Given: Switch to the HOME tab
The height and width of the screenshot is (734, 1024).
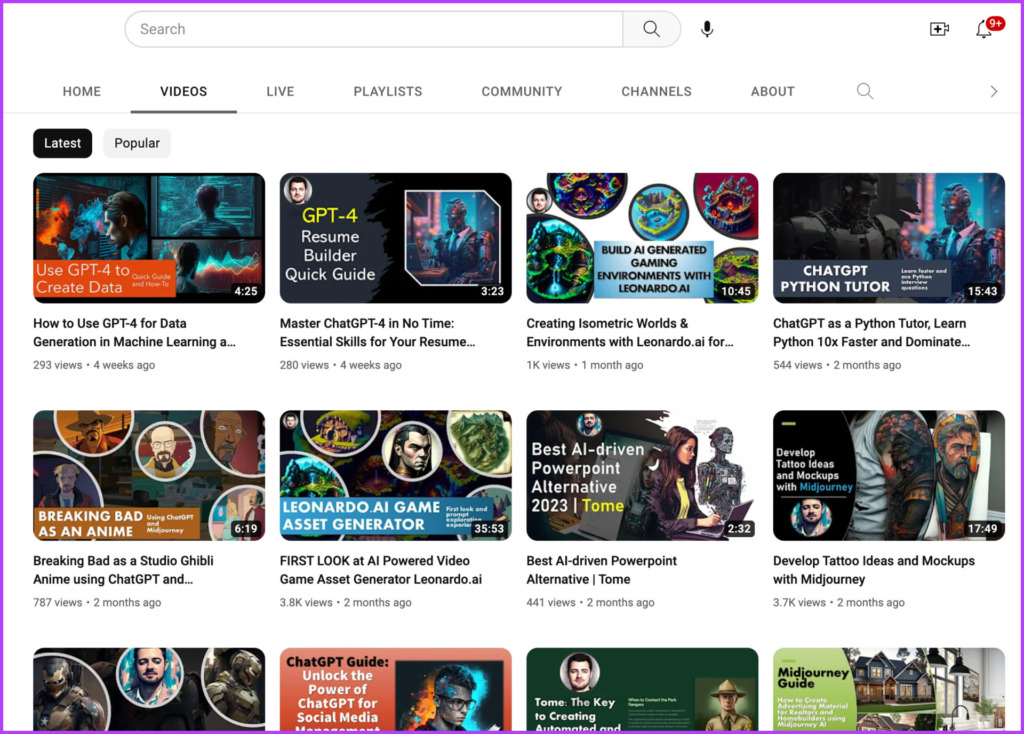Looking at the screenshot, I should click(82, 91).
